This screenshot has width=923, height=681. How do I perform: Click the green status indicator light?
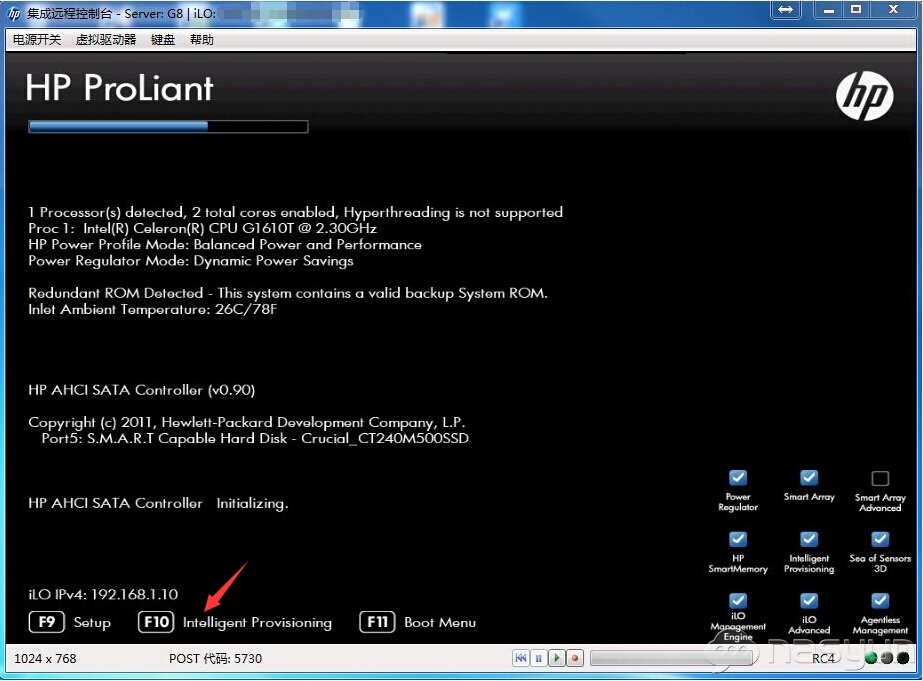pos(871,658)
